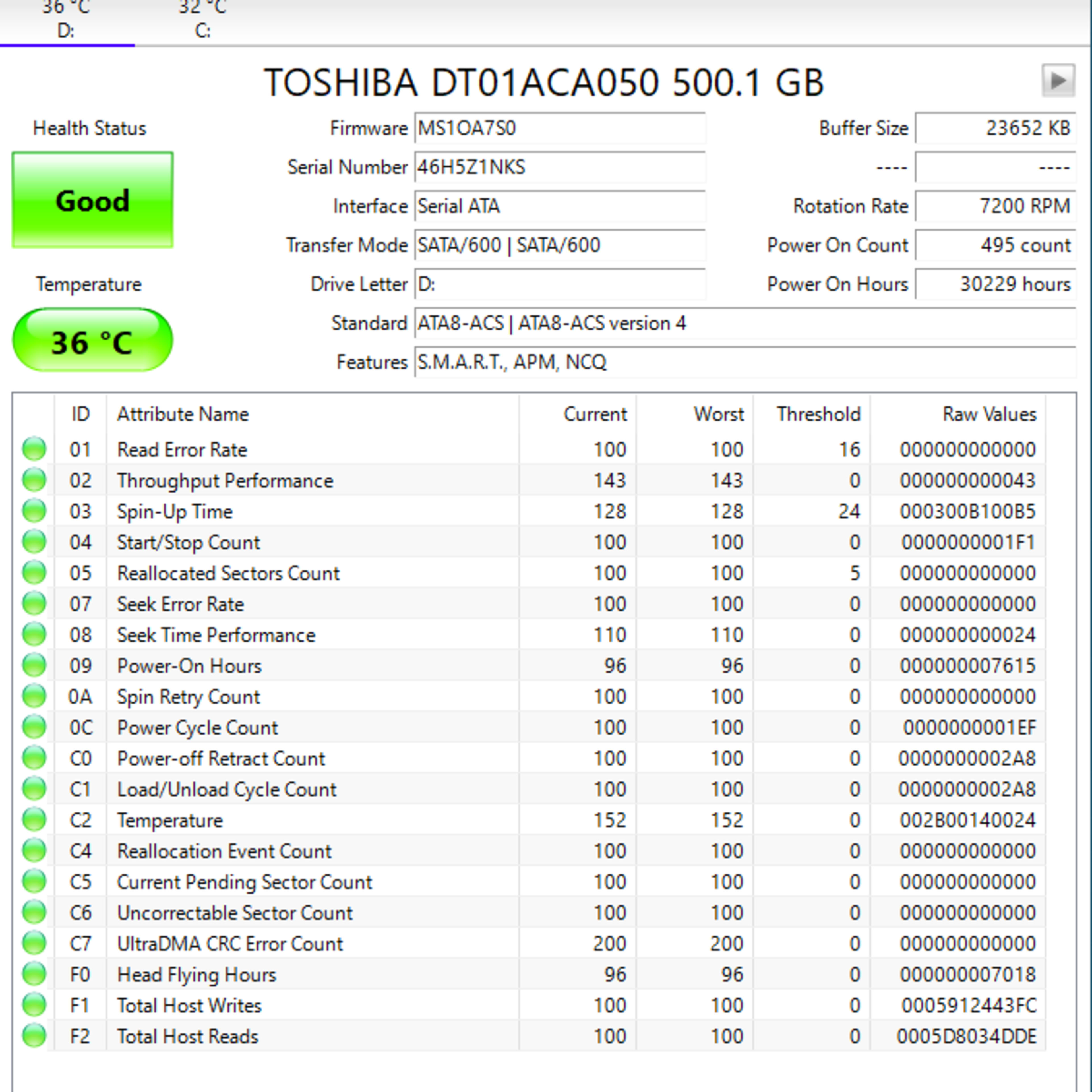Screen dimensions: 1092x1092
Task: Click the next disk arrow button
Action: (1058, 81)
